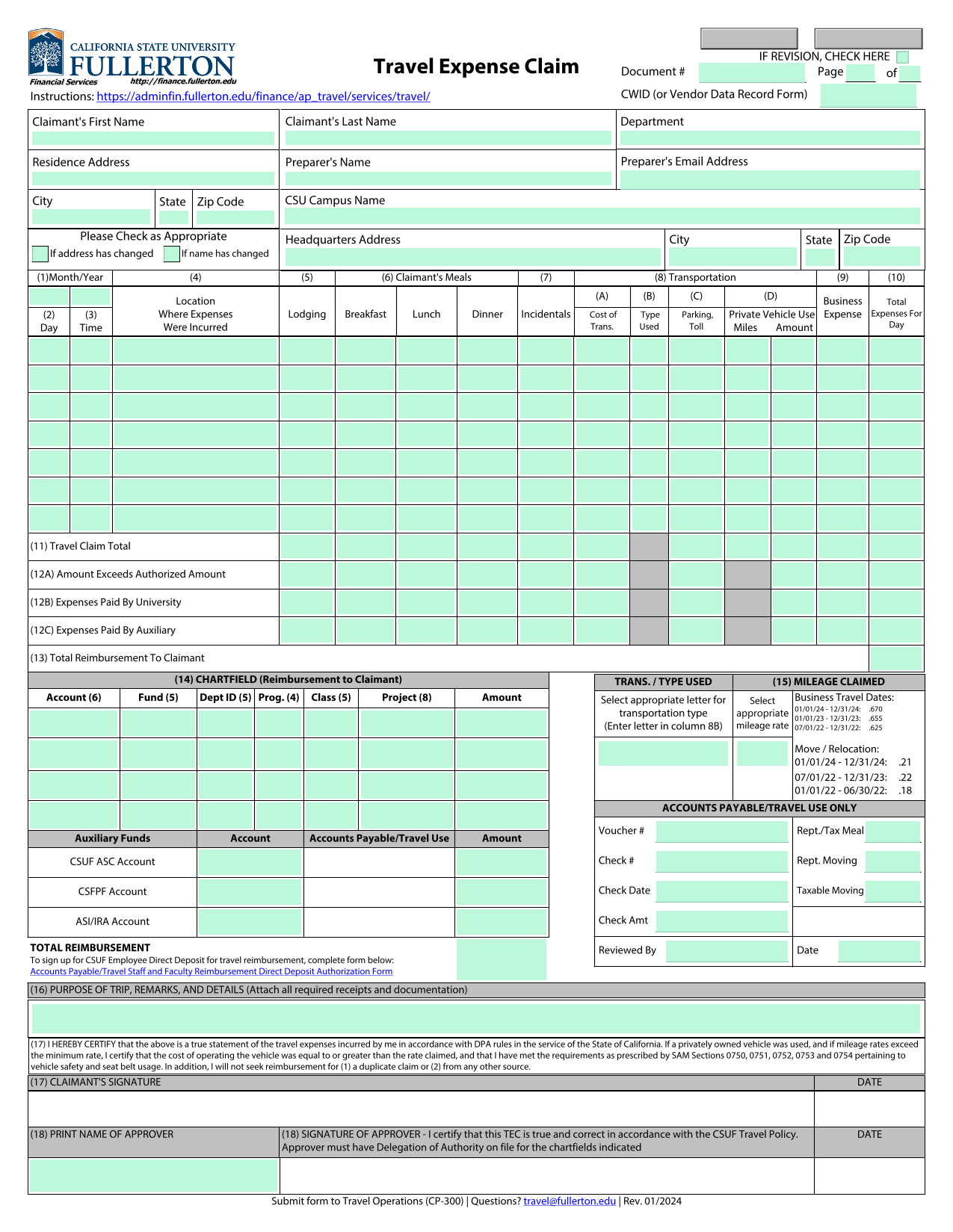Image resolution: width=953 pixels, height=1232 pixels.
Task: Click the CWID field
Action: (x=868, y=96)
